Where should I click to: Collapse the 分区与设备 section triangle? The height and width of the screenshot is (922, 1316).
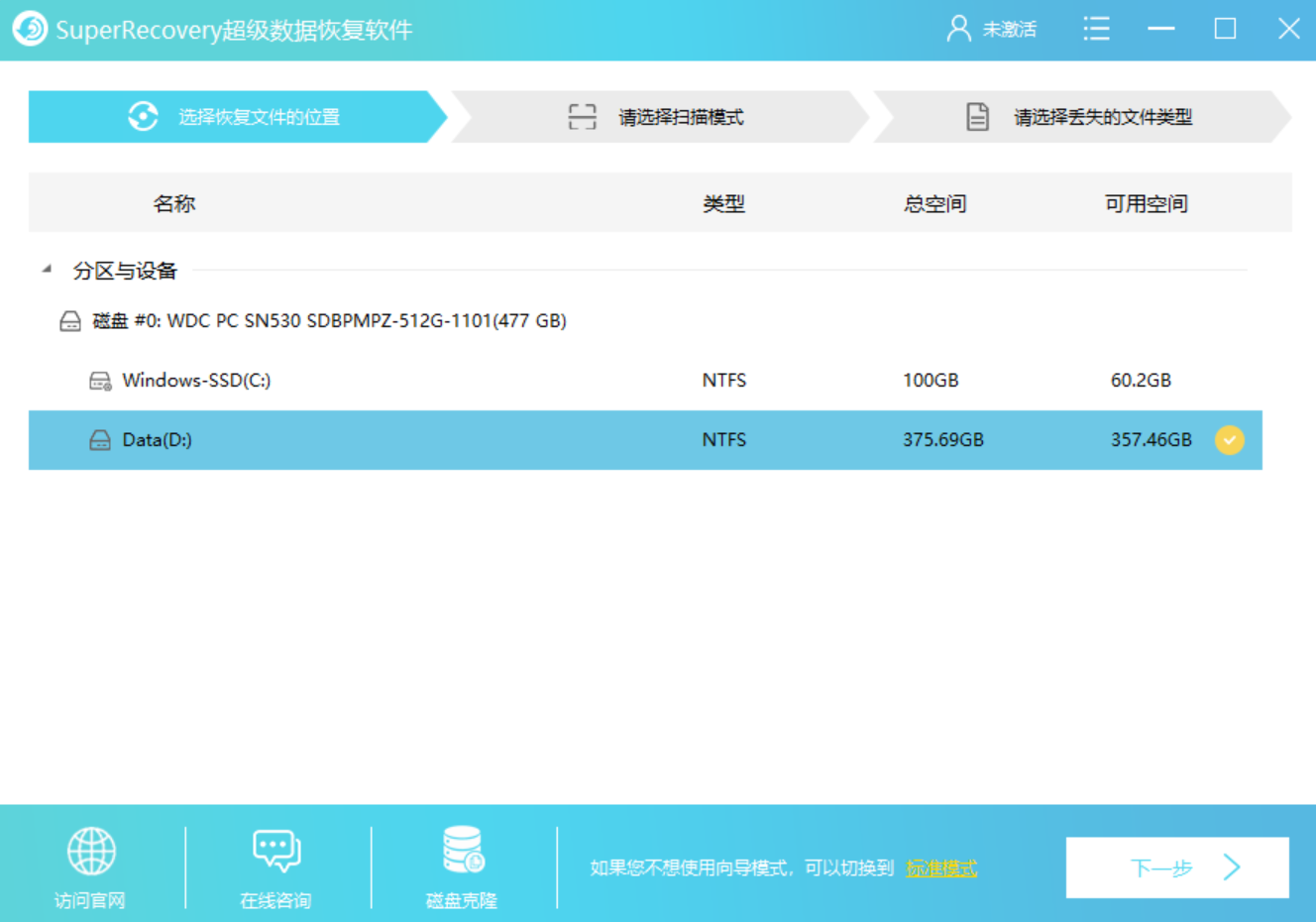(47, 269)
